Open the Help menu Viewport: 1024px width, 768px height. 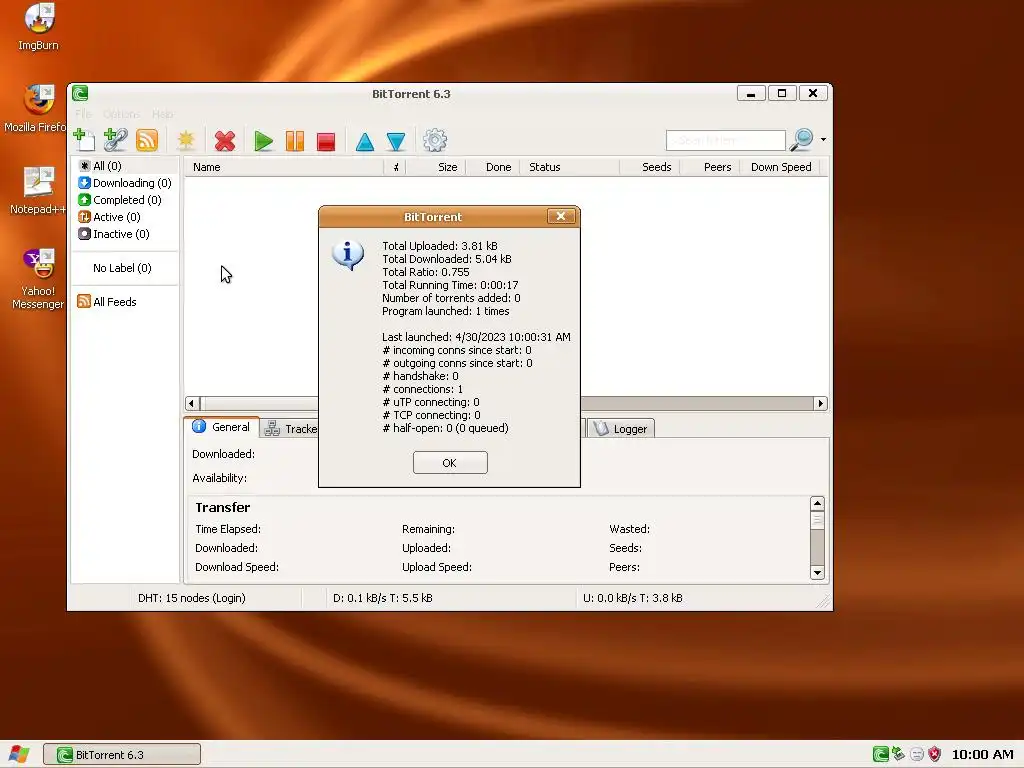pyautogui.click(x=163, y=114)
